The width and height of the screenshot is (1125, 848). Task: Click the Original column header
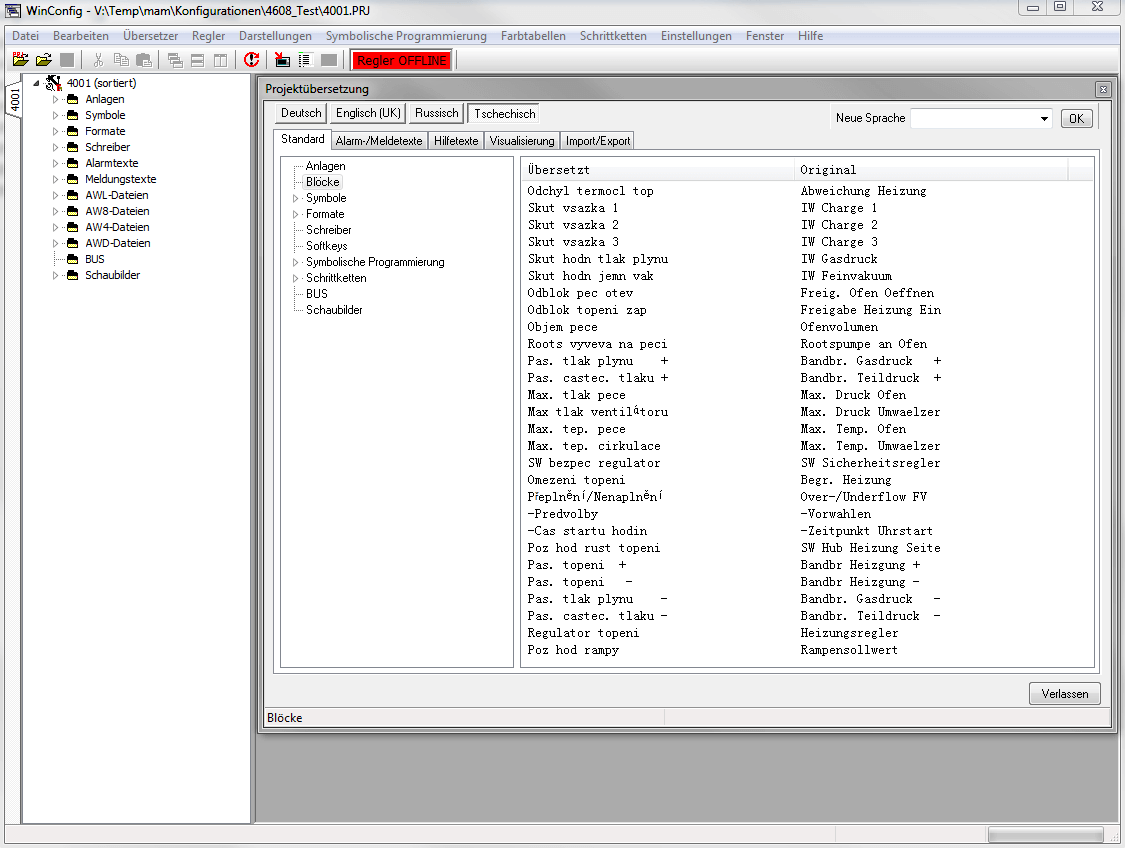pyautogui.click(x=931, y=170)
